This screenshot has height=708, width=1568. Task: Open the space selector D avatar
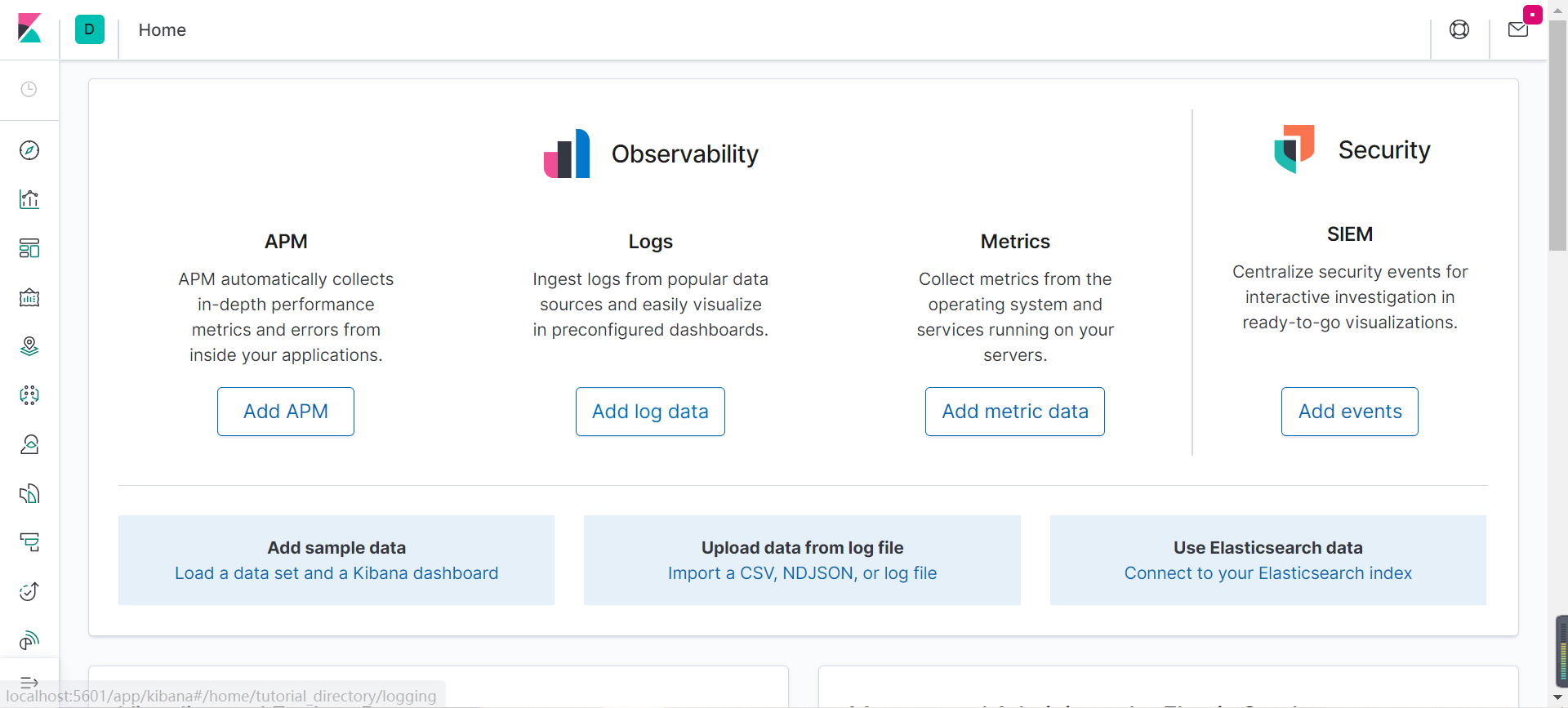[x=90, y=29]
